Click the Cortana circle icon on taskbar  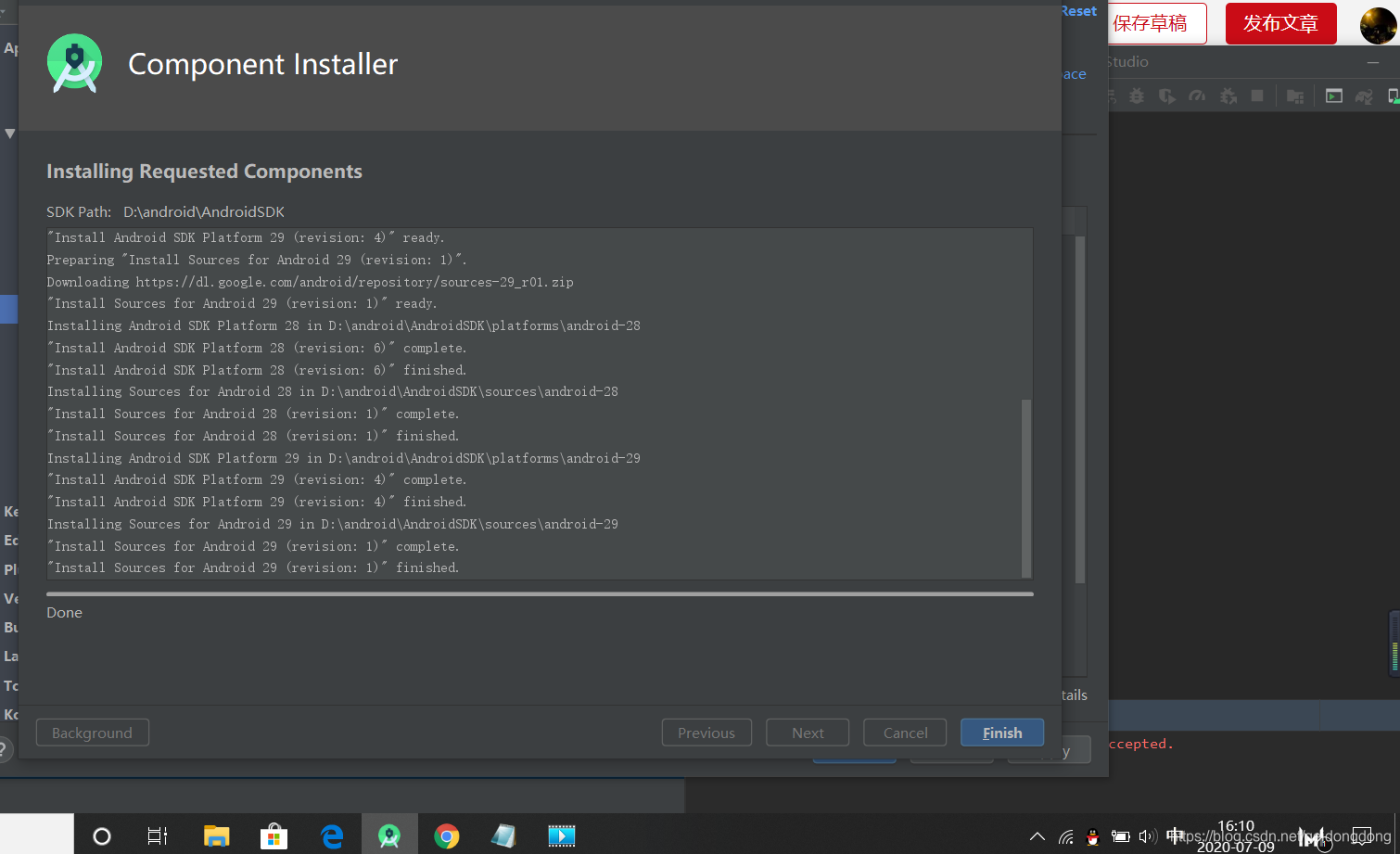click(102, 836)
